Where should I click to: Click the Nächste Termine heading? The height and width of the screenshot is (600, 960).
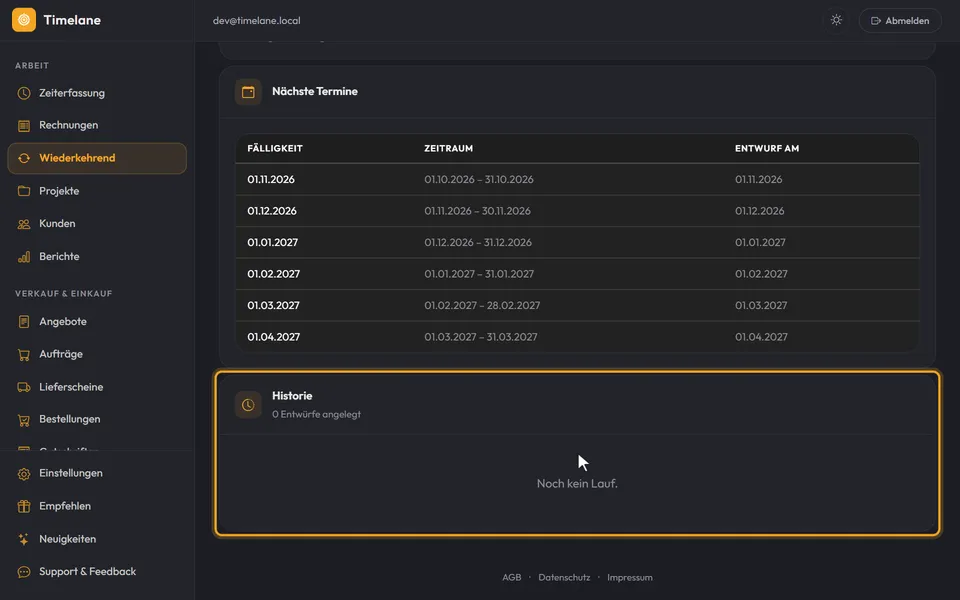pos(315,91)
